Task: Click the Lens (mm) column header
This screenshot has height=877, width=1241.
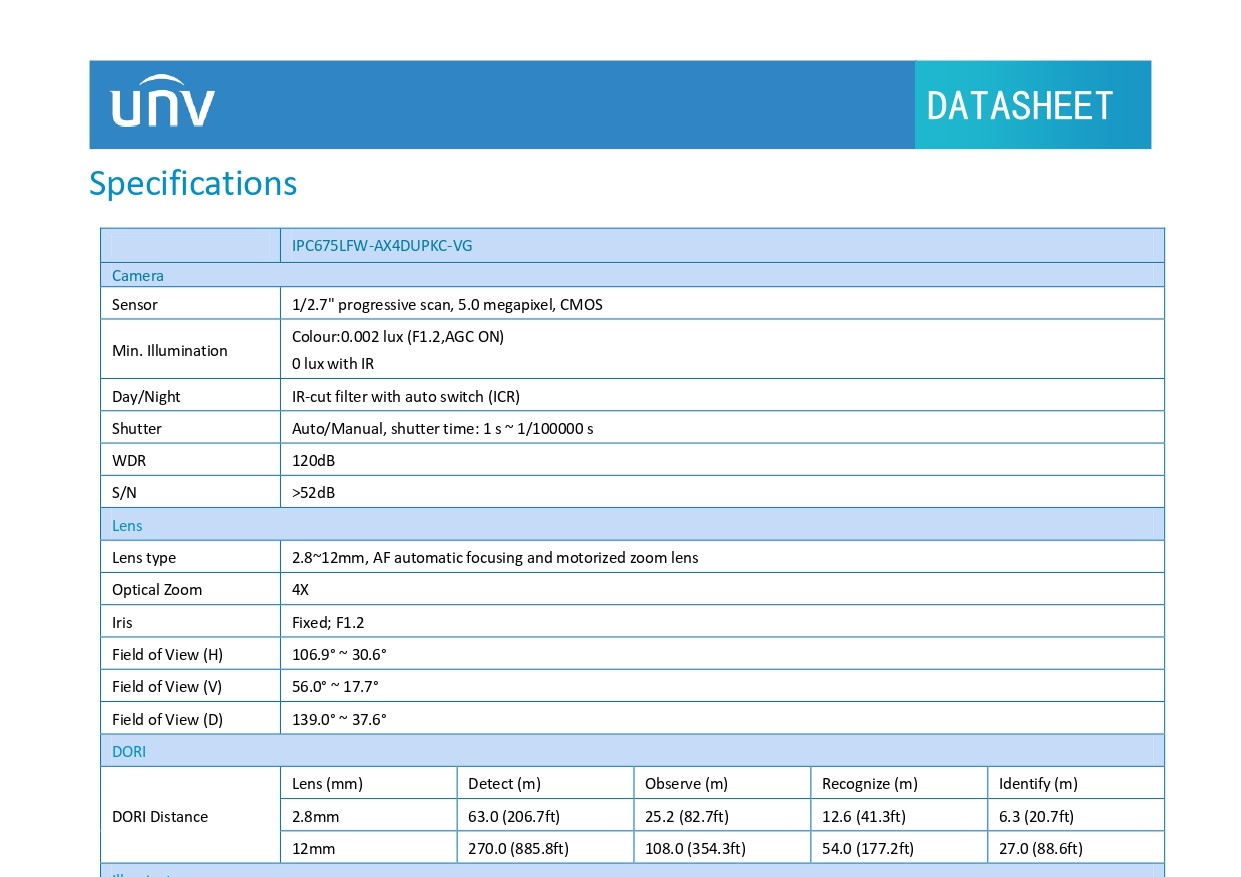Action: click(327, 783)
